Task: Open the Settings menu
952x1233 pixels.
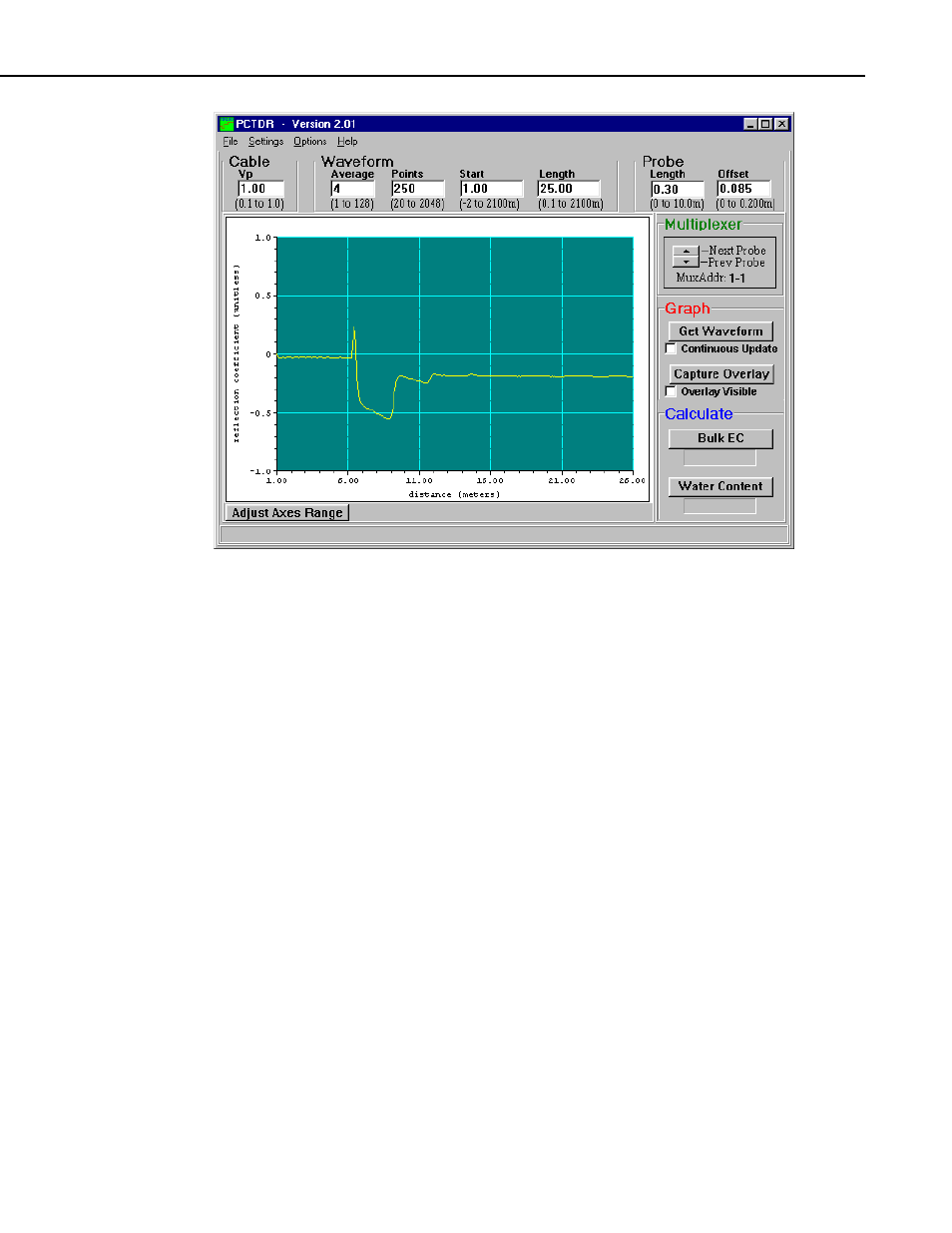Action: 265,142
